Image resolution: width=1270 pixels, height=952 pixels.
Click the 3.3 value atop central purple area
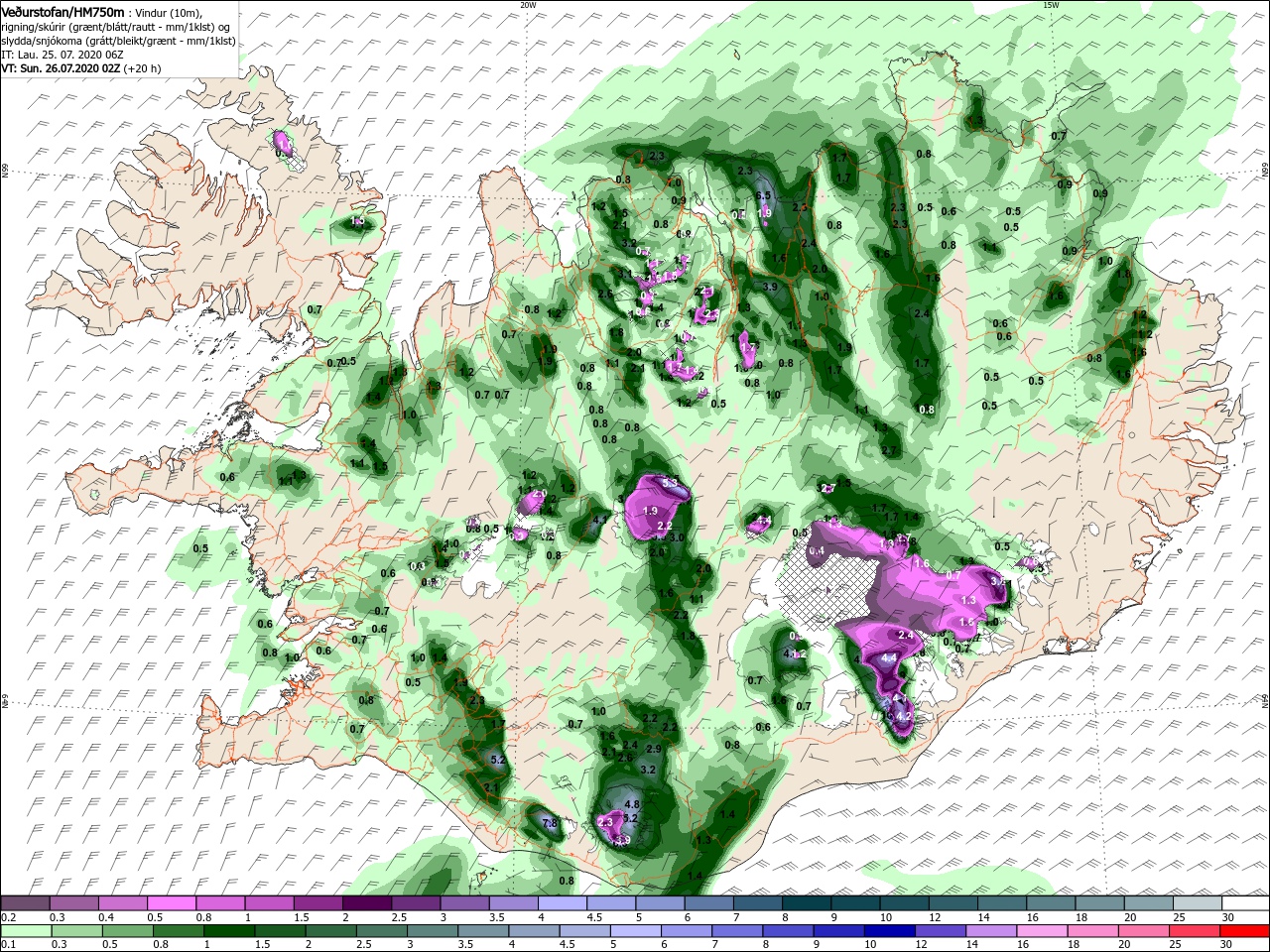670,484
